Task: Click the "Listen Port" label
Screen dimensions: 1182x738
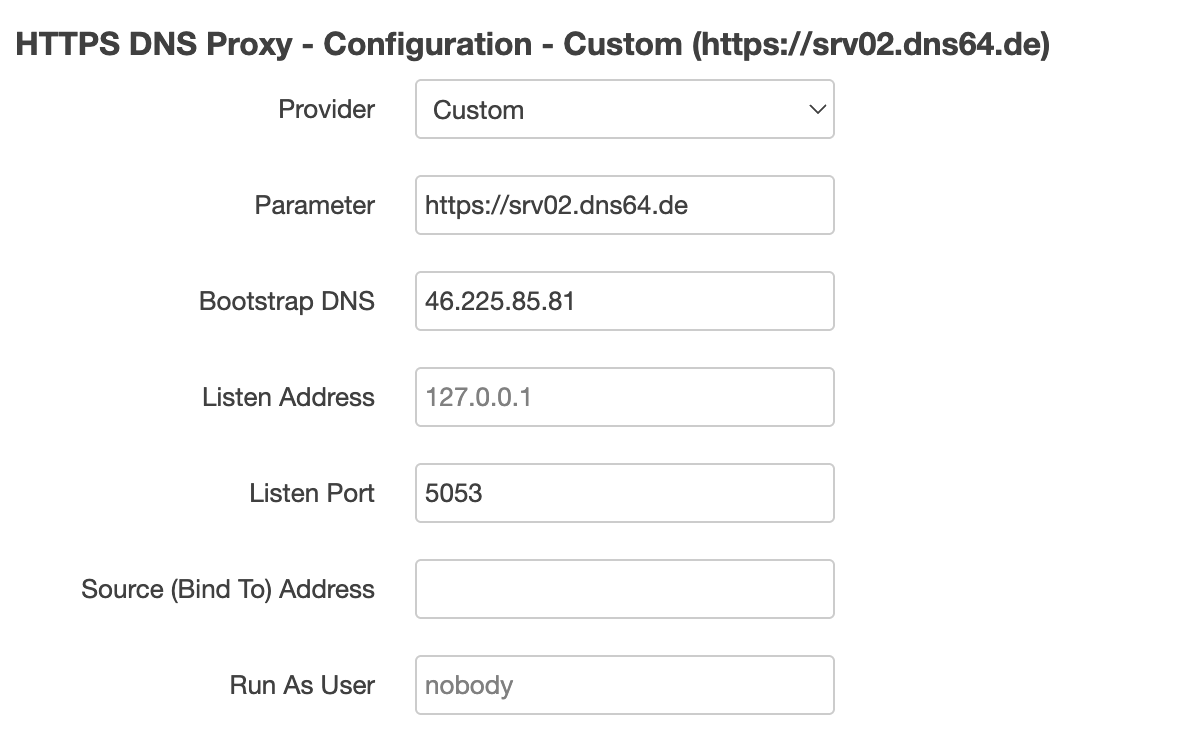Action: (x=312, y=493)
